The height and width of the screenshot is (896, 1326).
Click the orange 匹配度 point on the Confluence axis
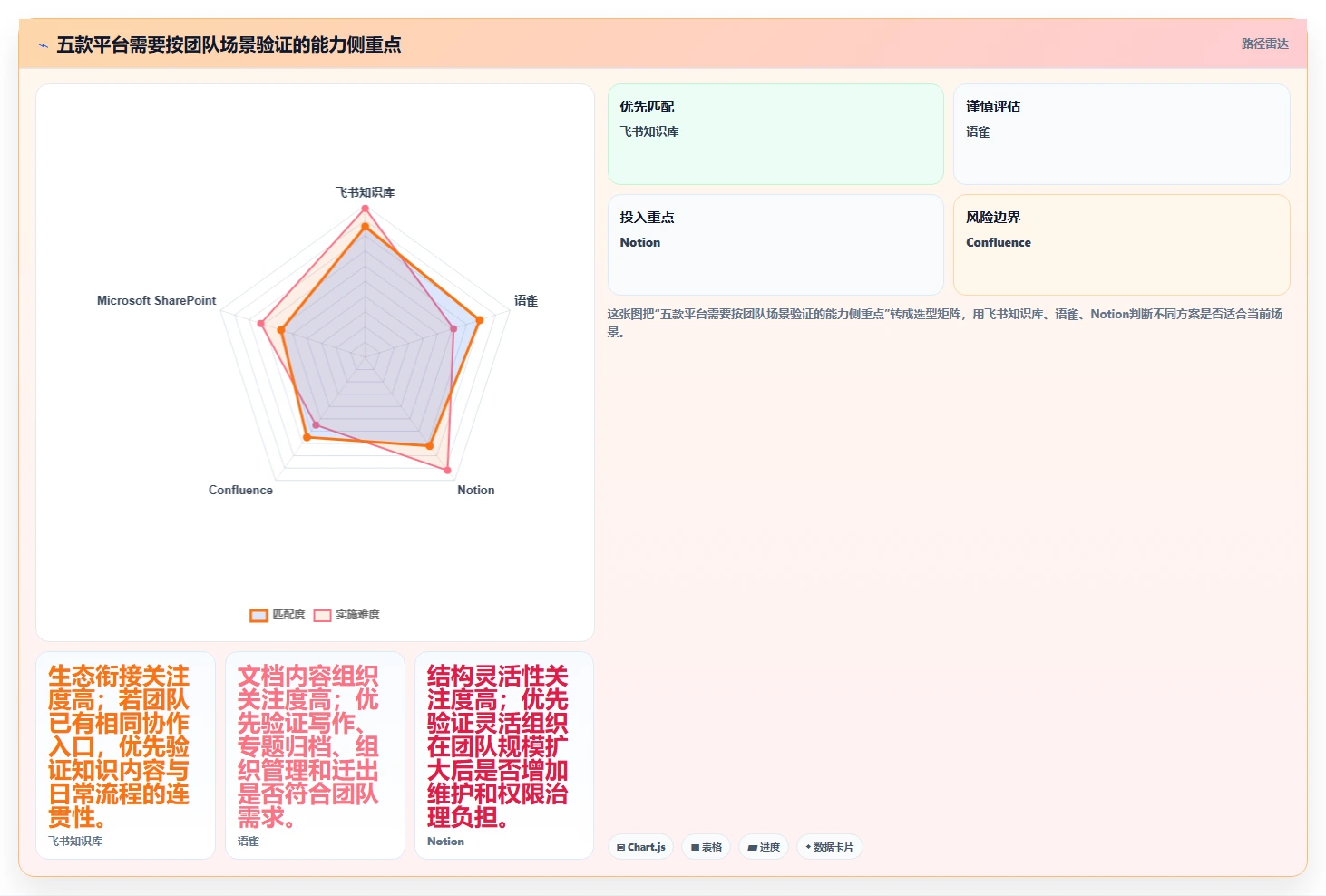pos(307,437)
